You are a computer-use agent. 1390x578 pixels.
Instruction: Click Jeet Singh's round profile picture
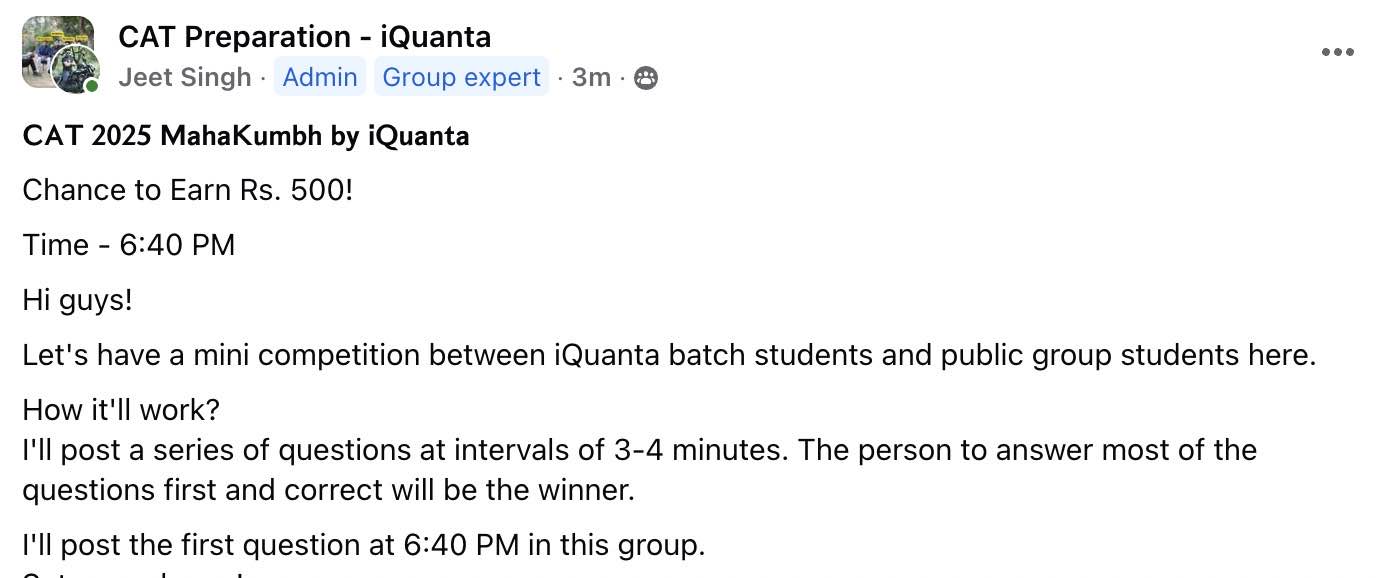(x=76, y=70)
